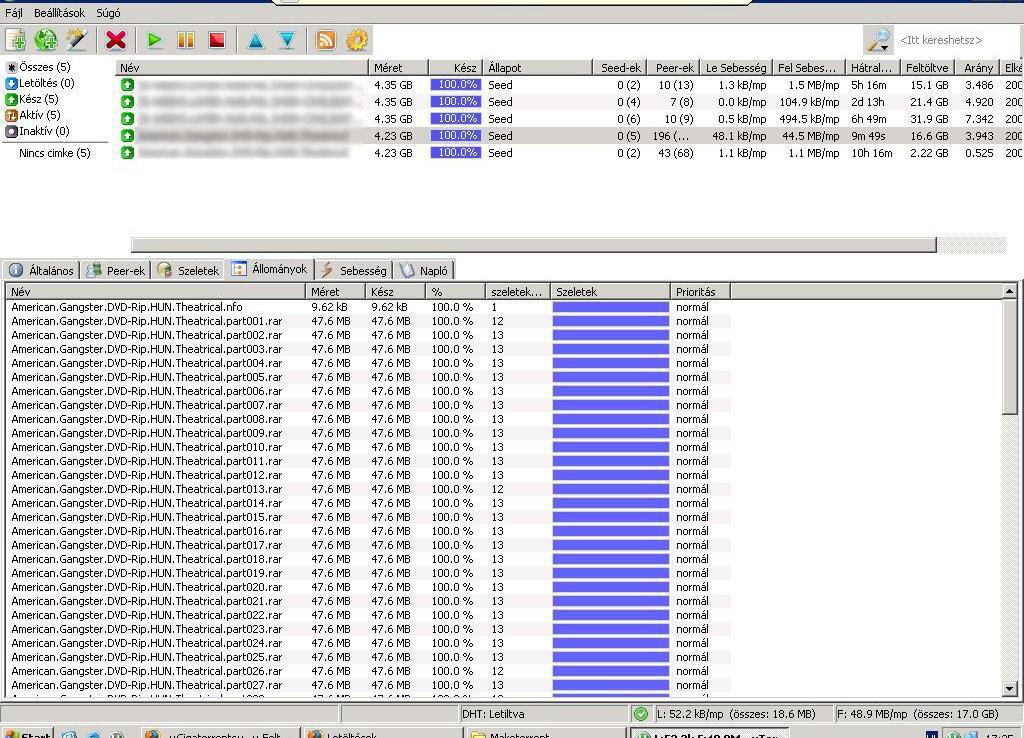Click the Add Torrent toolbar icon
This screenshot has height=738, width=1024.
[x=16, y=40]
